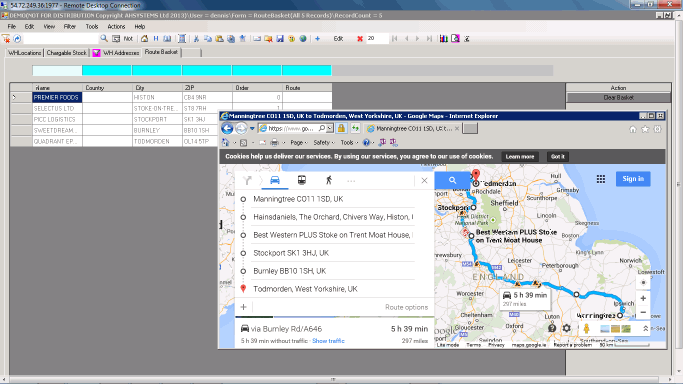Toggle the Not filter button in toolbar
Screen dimensions: 683x384
tap(128, 39)
